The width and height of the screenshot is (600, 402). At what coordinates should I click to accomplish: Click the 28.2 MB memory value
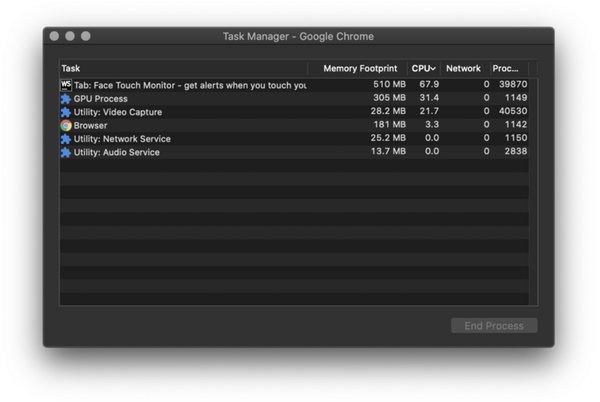point(388,111)
